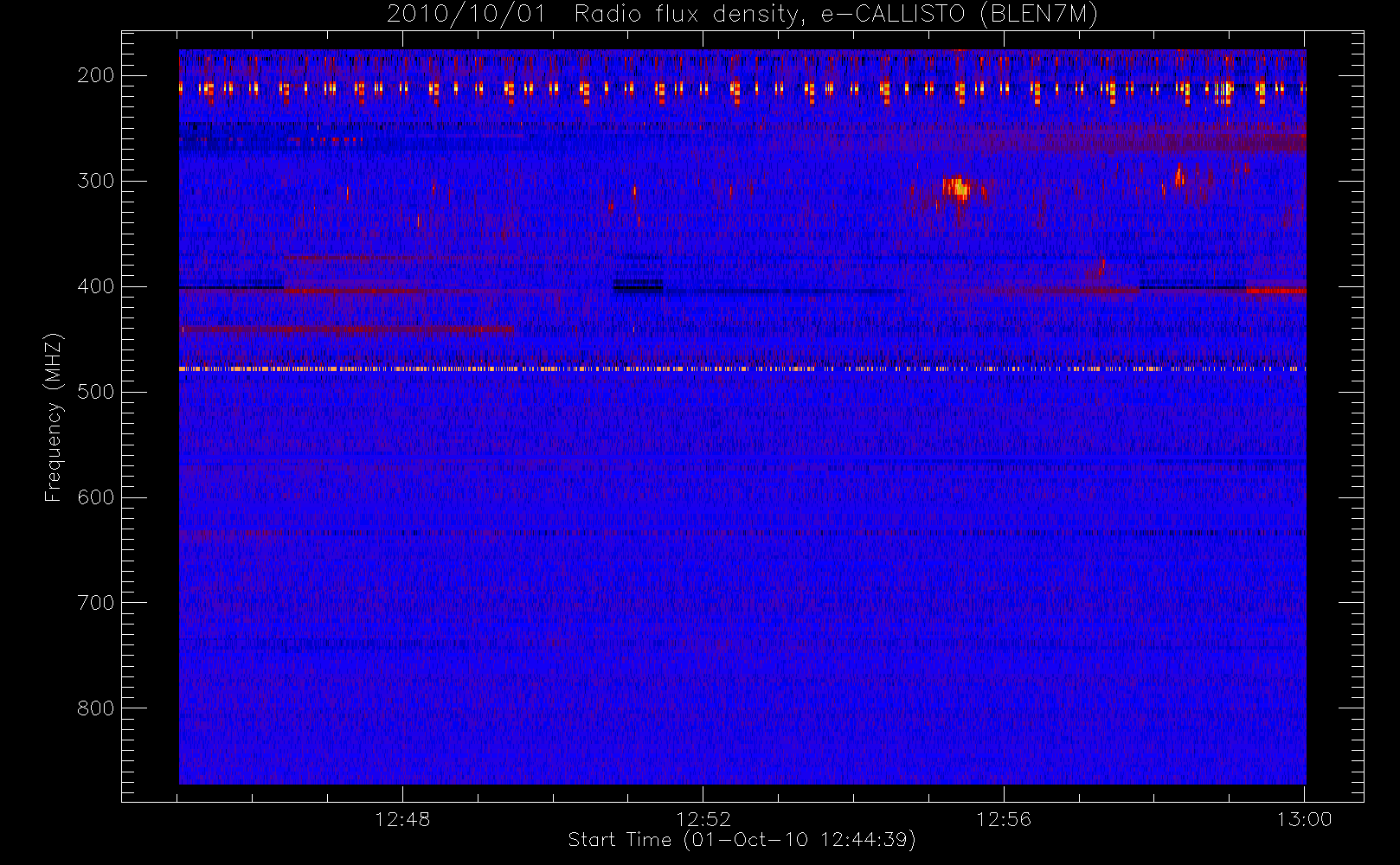Click the plot title 2010/10/01 Radio flux density, e-CALLISTO (BLEN7M)
1400x865 pixels.
(742, 14)
